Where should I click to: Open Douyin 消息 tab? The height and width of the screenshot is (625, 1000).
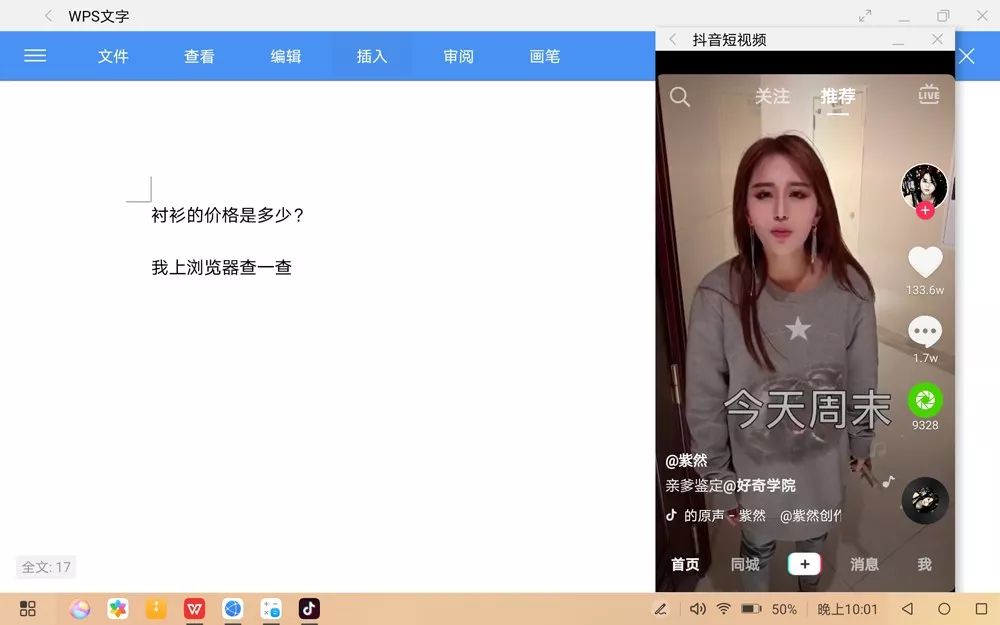click(x=864, y=564)
